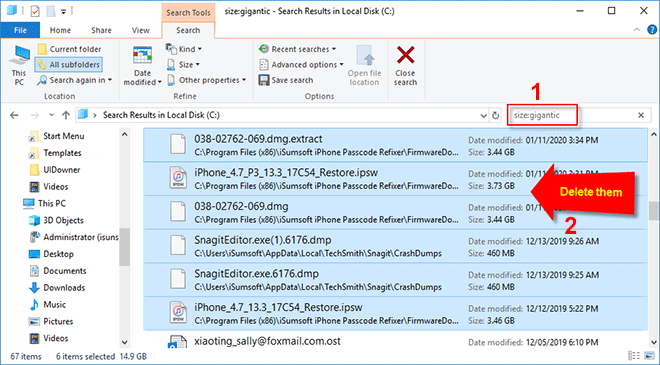Open the File menu tab
Screen dimensions: 660x365
(x=20, y=30)
